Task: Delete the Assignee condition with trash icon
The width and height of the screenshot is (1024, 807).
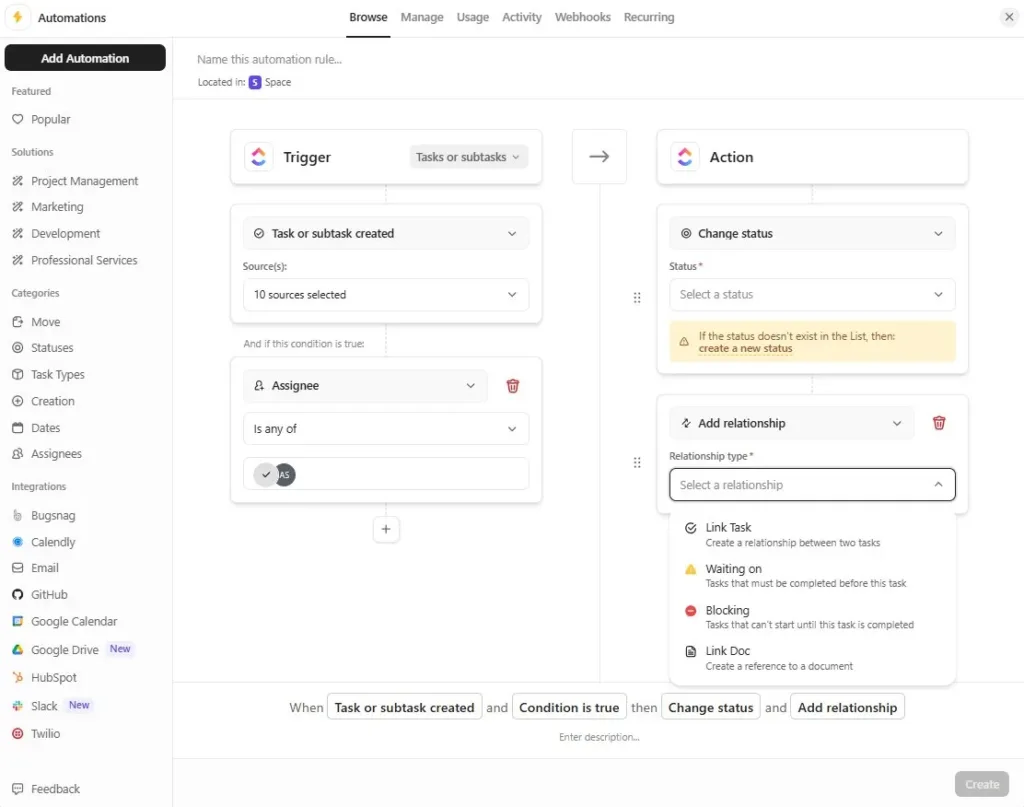Action: click(513, 386)
